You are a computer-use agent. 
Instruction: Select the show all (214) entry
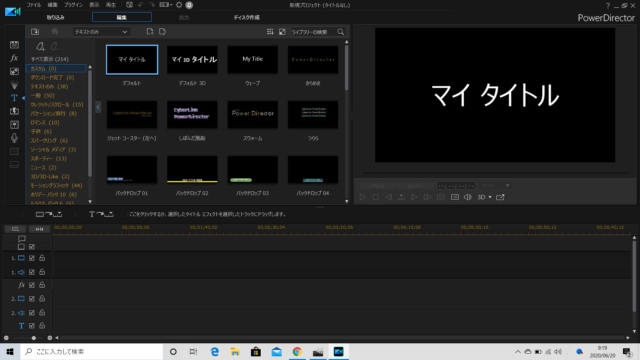(50, 59)
